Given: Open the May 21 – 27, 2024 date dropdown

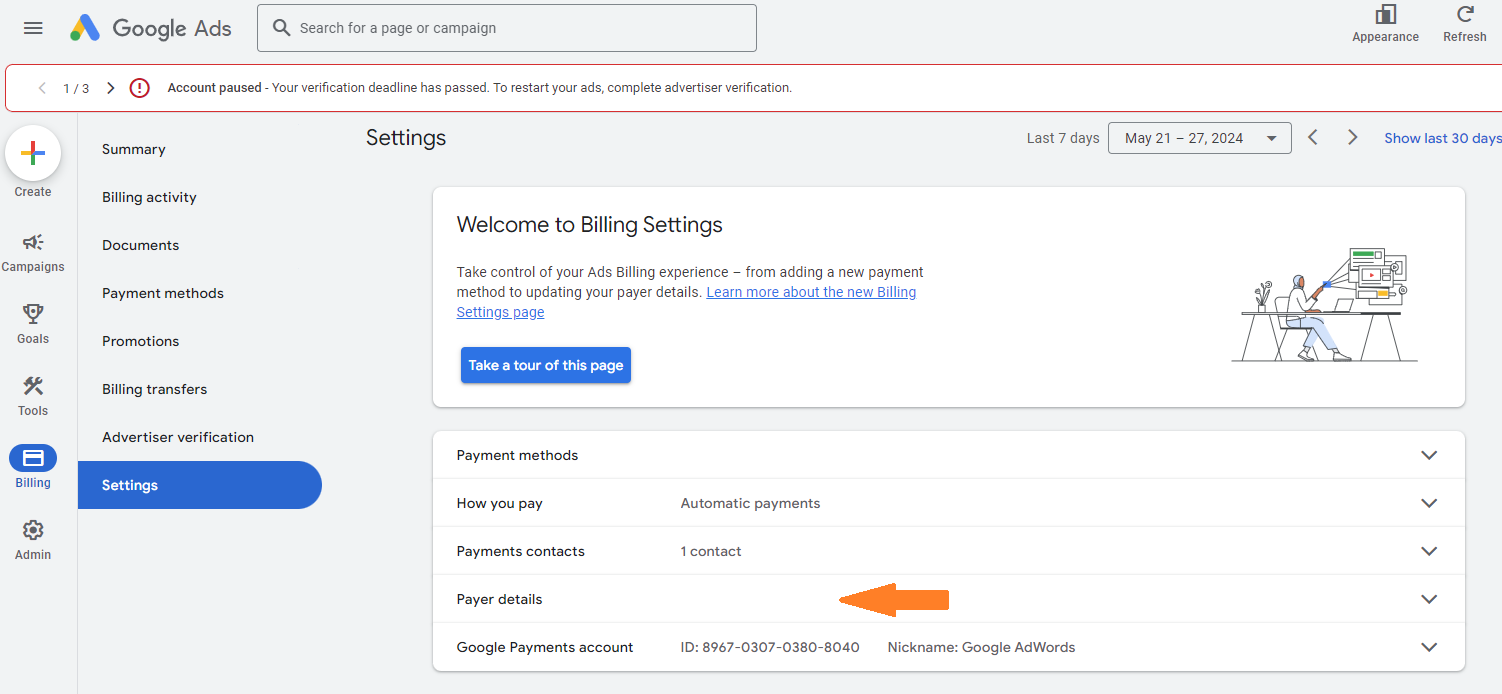Looking at the screenshot, I should [x=1199, y=138].
